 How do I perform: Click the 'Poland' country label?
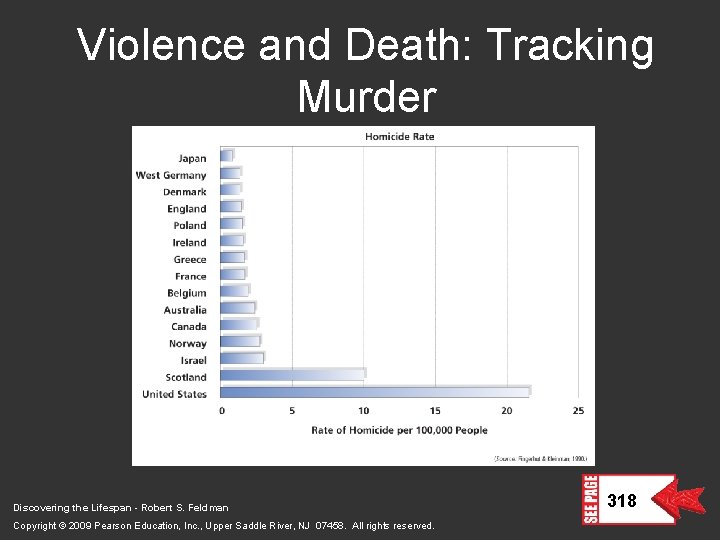190,225
